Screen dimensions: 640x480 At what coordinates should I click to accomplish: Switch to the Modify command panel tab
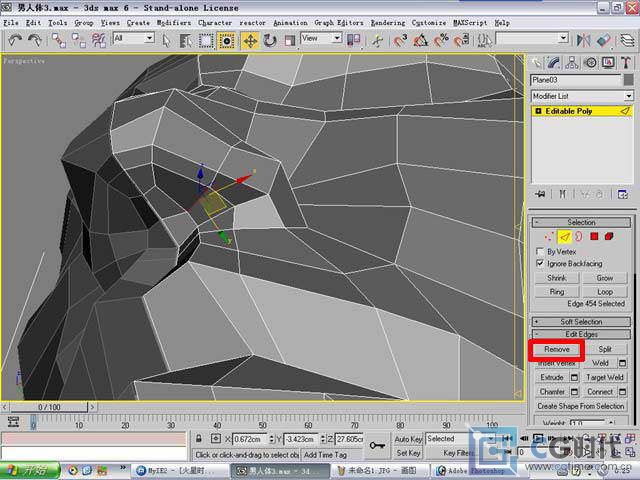point(554,62)
